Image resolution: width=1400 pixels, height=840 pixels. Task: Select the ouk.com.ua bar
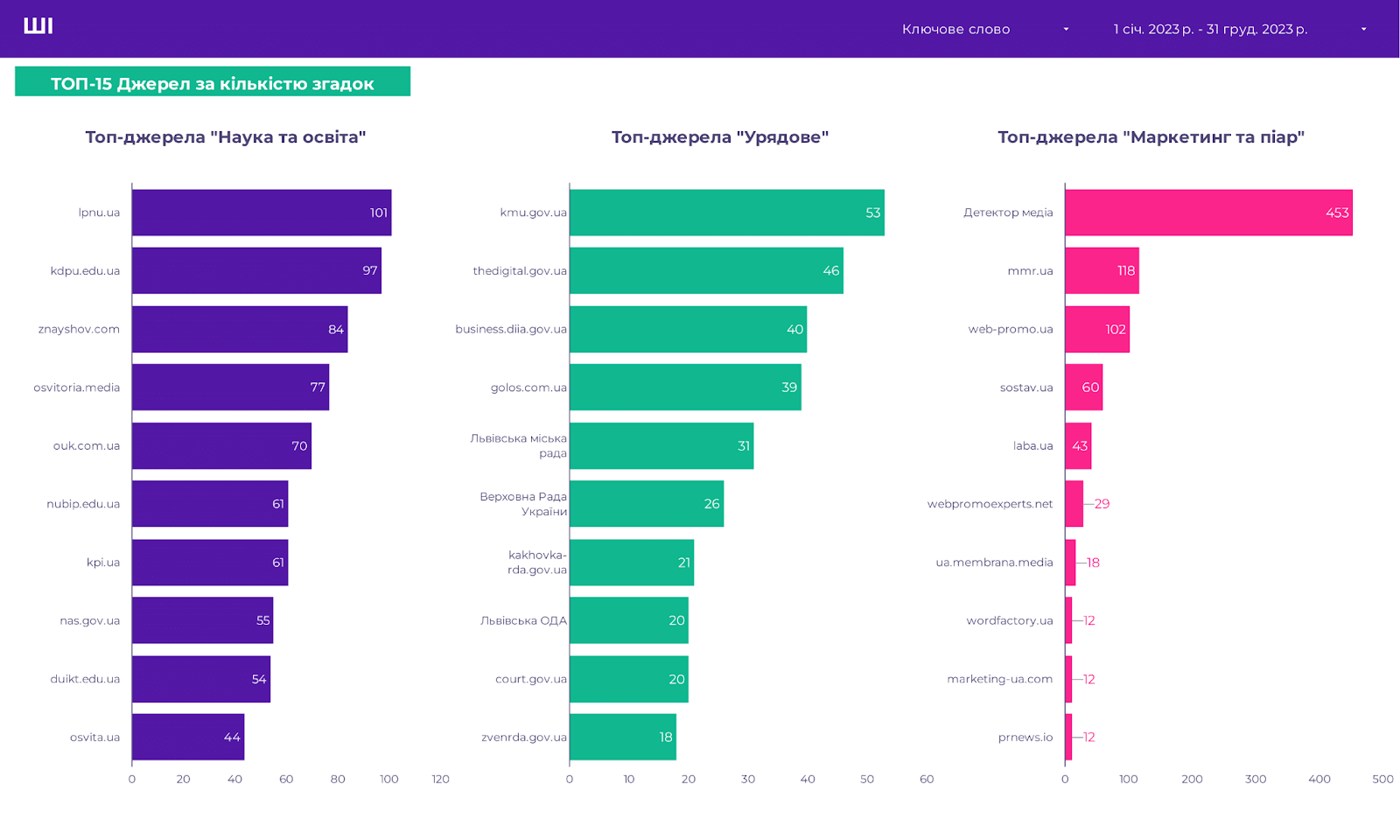pos(221,445)
